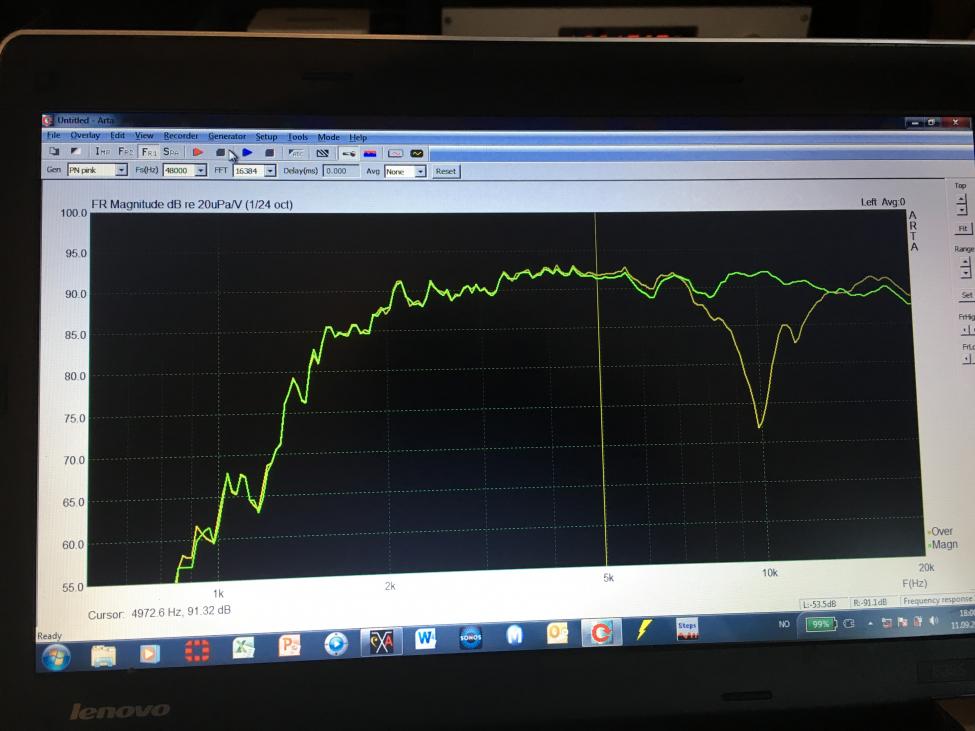The height and width of the screenshot is (731, 975).
Task: Open the Edit menu
Action: [118, 136]
